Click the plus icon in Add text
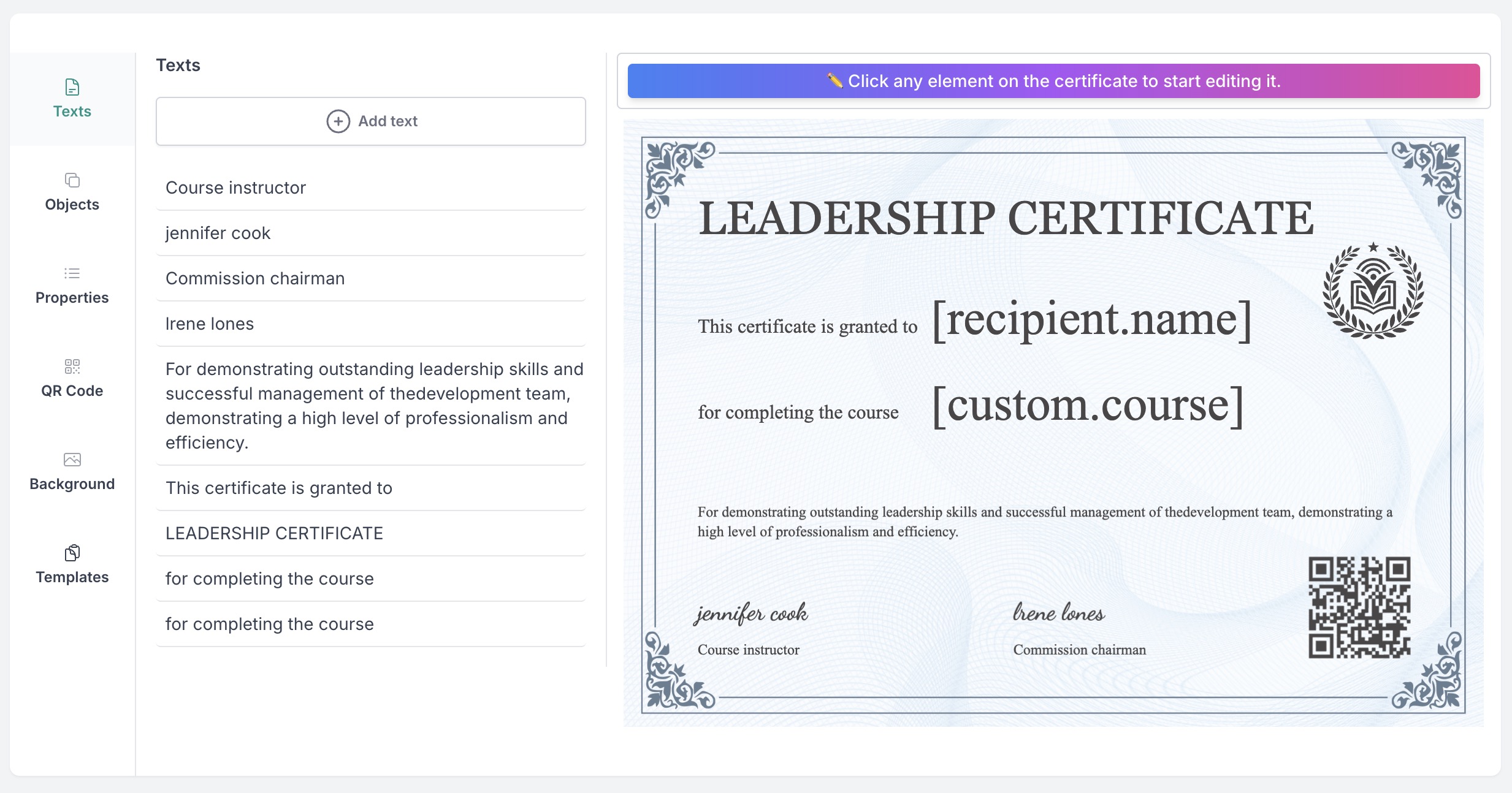This screenshot has height=793, width=1512. 338,121
